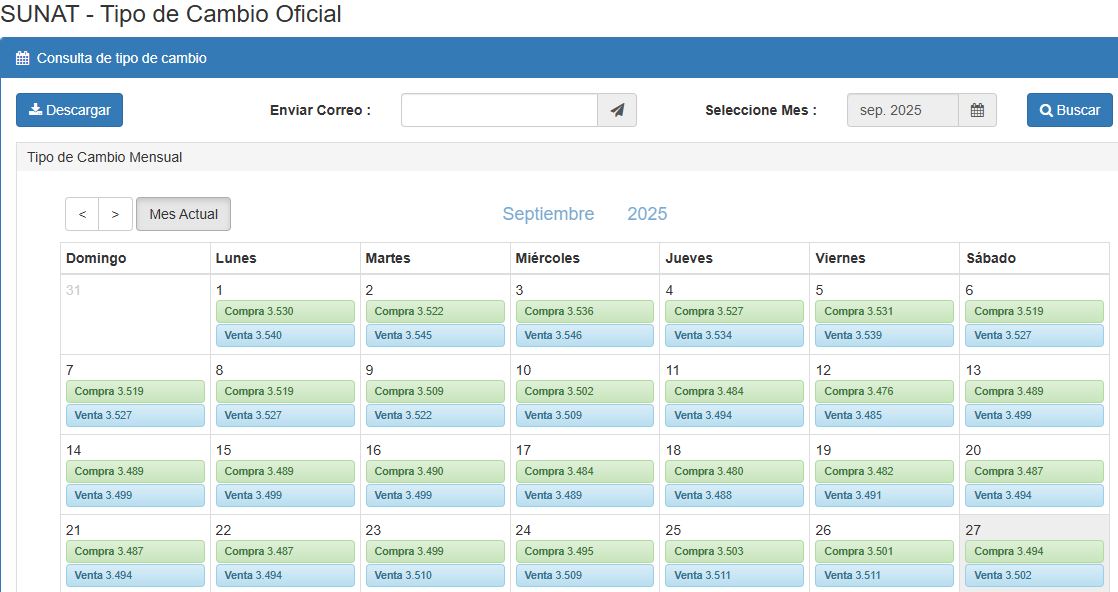The image size is (1118, 592).
Task: Select Venta 3.488 on day 18
Action: pyautogui.click(x=734, y=495)
